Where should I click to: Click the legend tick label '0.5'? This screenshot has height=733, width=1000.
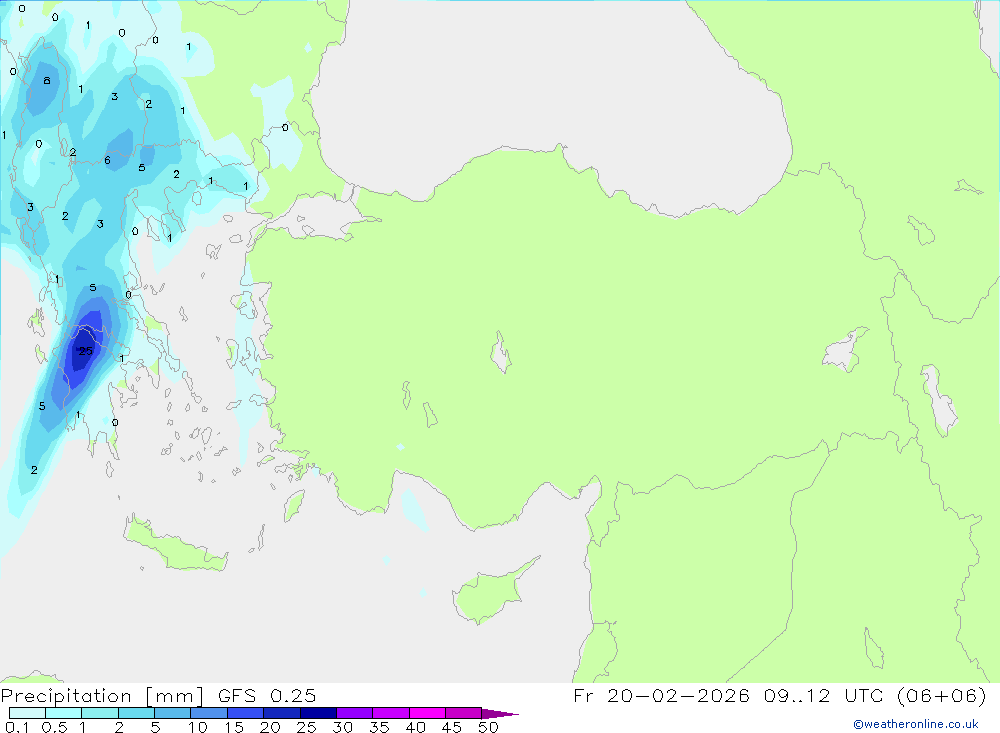tap(54, 727)
